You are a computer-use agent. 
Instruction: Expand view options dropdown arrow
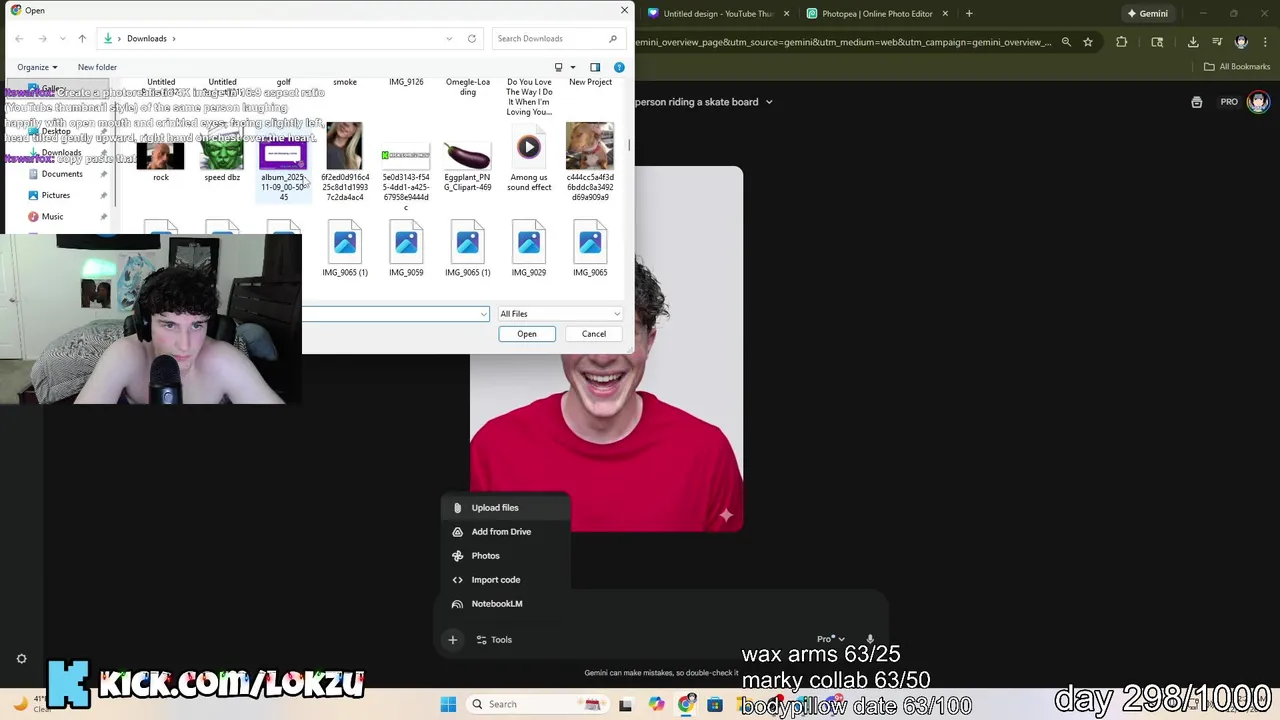coord(572,67)
